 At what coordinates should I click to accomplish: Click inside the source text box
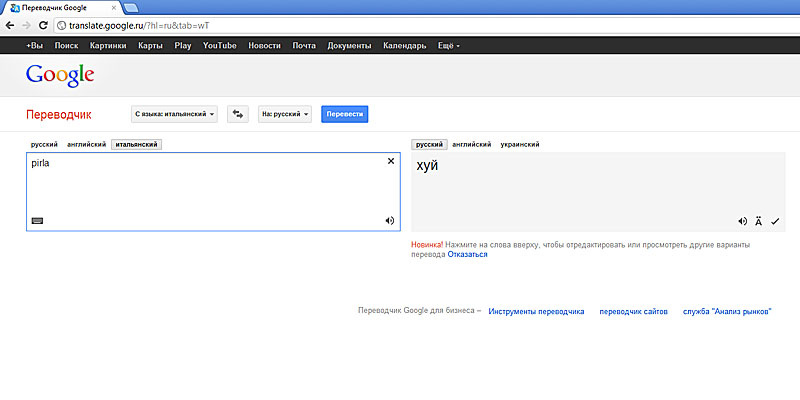point(200,190)
